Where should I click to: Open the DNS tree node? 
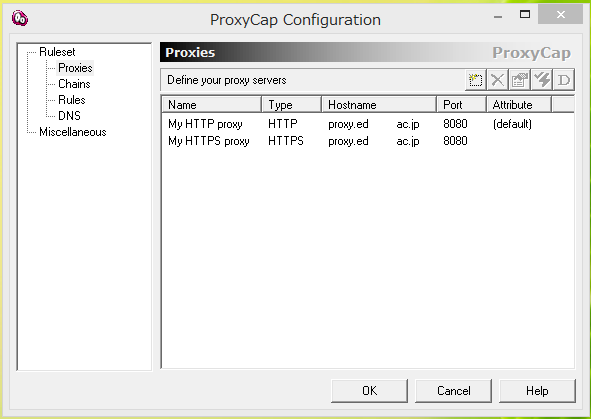click(x=69, y=115)
